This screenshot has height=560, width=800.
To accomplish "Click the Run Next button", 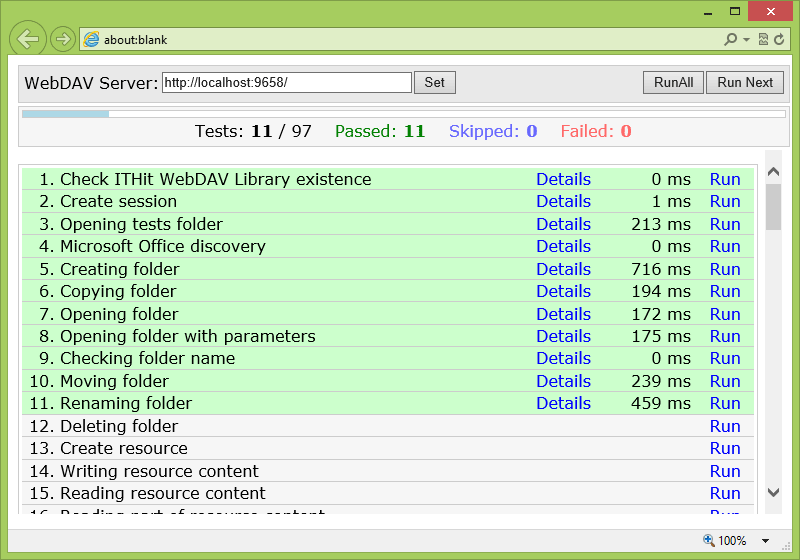I will 745,83.
